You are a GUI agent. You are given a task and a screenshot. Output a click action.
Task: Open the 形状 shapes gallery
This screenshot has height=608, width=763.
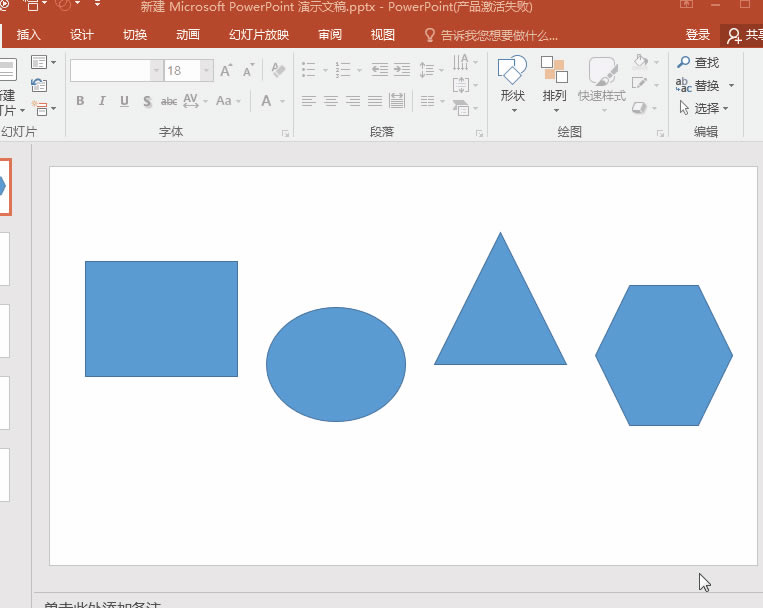pos(512,78)
